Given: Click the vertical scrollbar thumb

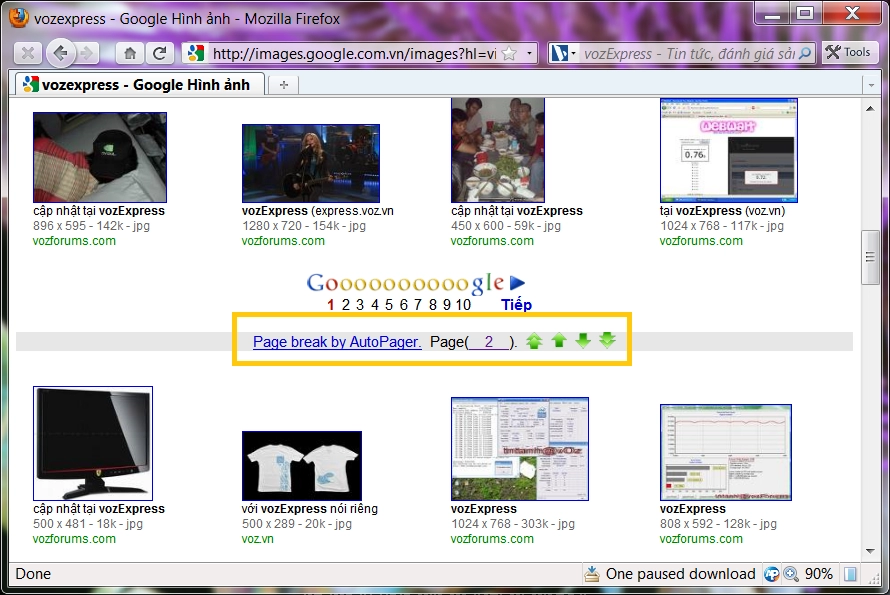Looking at the screenshot, I should coord(870,257).
